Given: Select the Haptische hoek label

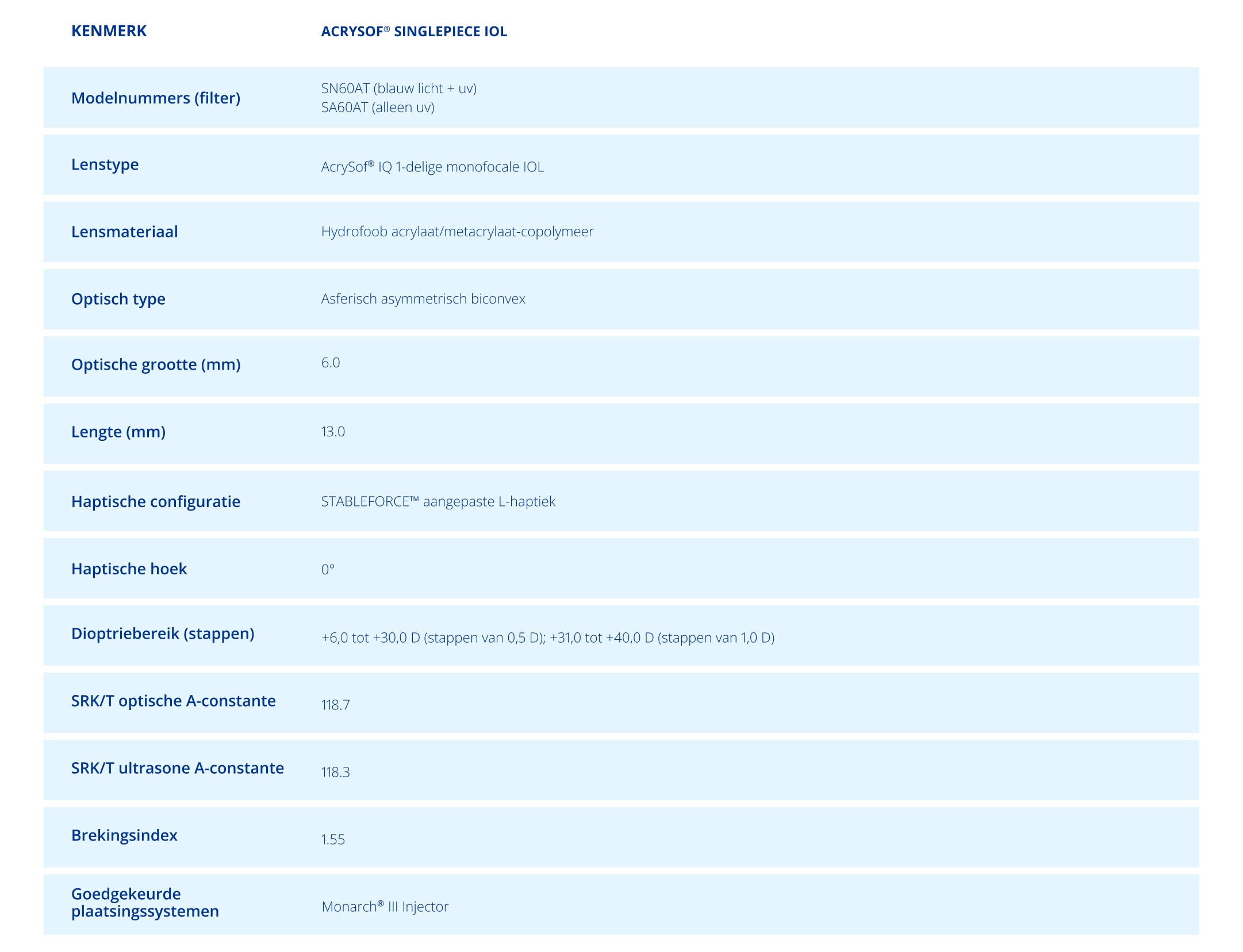Looking at the screenshot, I should [129, 569].
